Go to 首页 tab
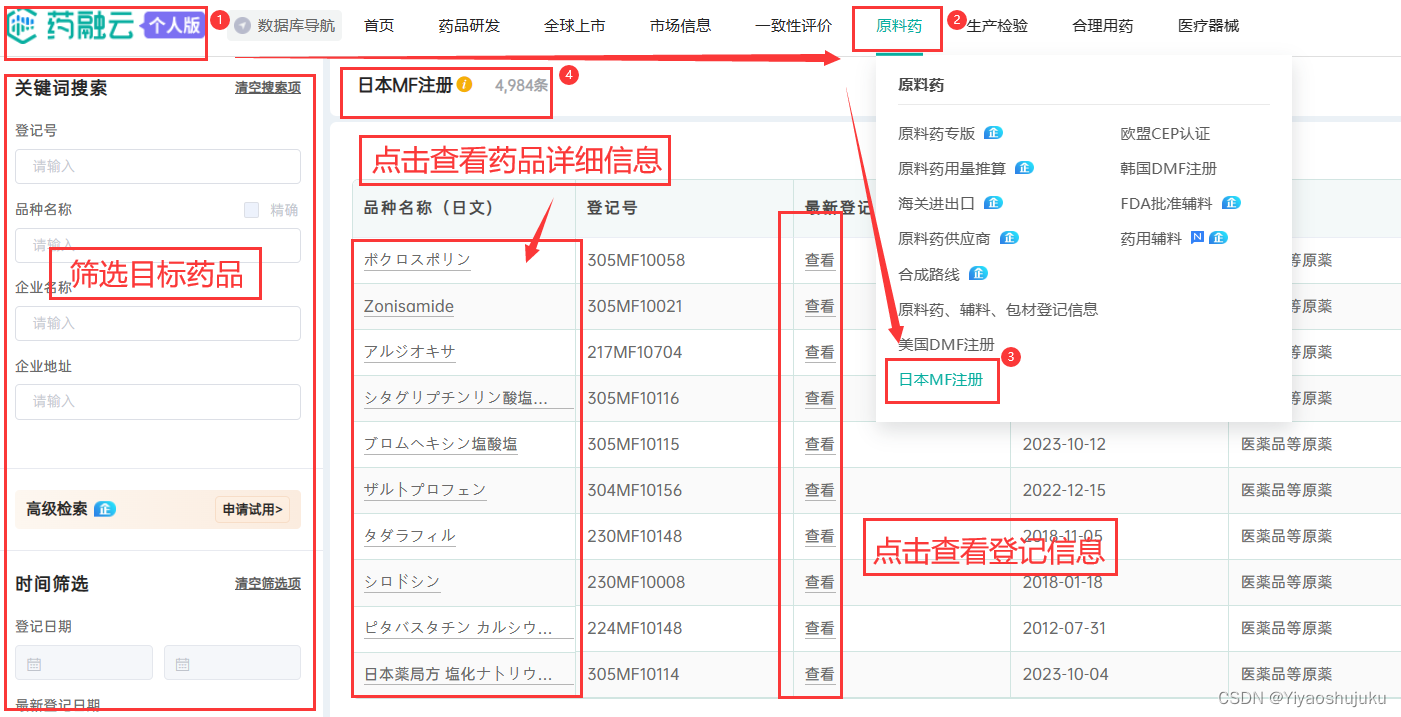Screen dimensions: 1401x717 [379, 26]
